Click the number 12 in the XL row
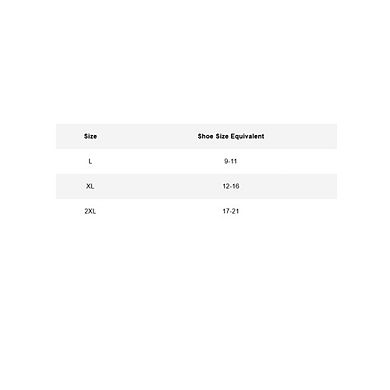390x390 pixels. (x=226, y=186)
